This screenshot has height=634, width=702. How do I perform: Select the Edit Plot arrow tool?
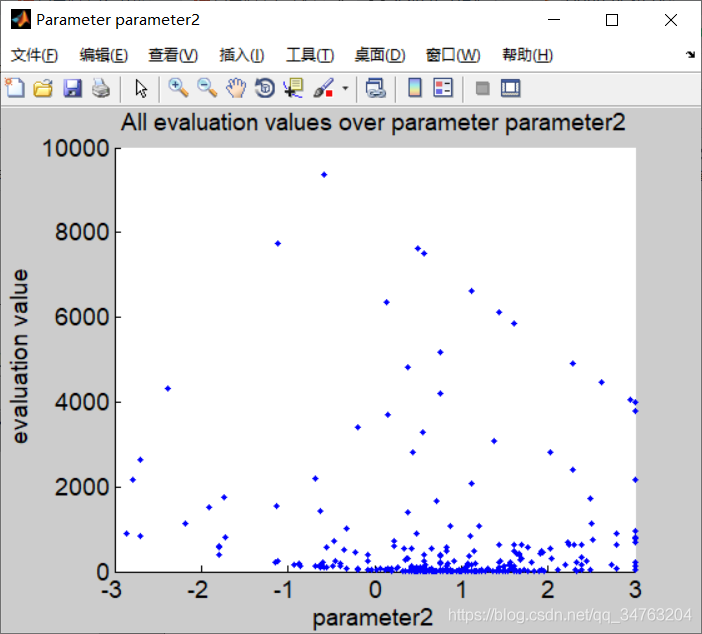(x=141, y=88)
